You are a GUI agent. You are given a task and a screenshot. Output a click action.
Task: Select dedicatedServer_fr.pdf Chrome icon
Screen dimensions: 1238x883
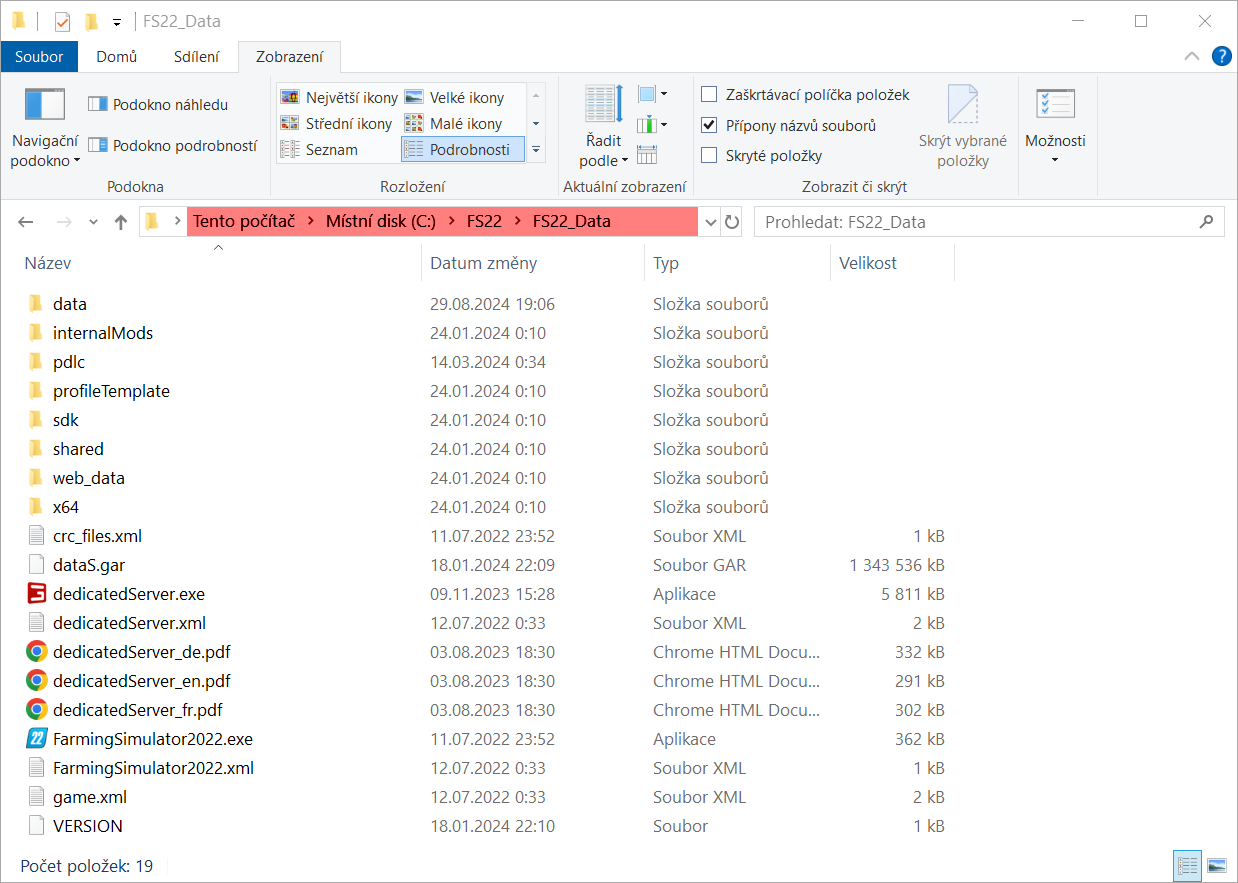coord(37,710)
